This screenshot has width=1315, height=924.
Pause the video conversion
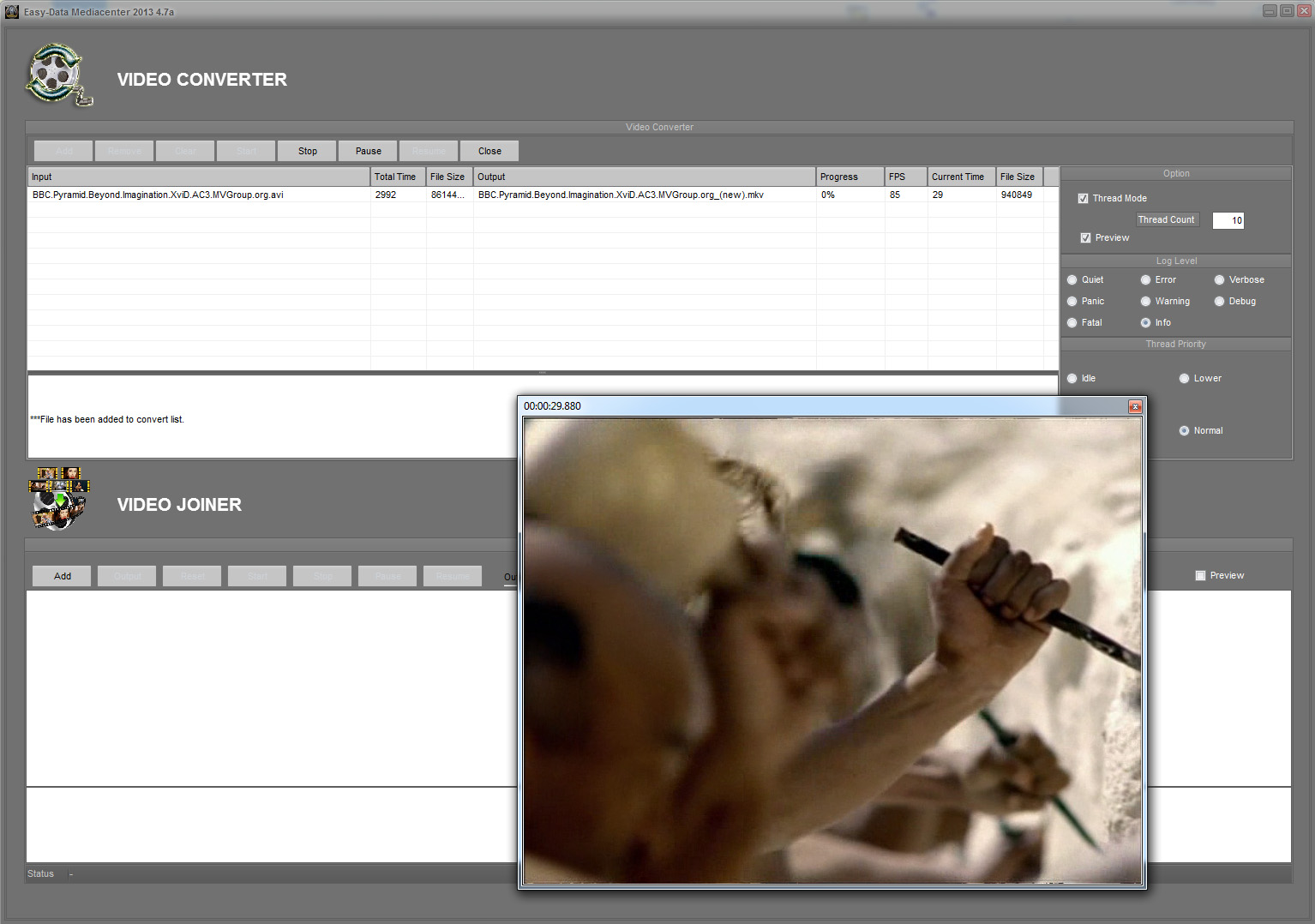click(369, 151)
